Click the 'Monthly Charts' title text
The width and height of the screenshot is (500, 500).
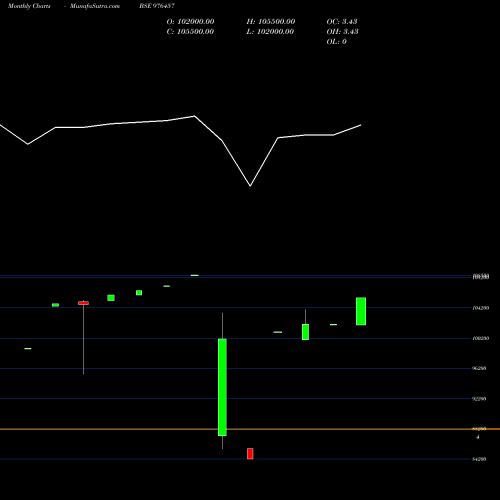click(x=29, y=6)
